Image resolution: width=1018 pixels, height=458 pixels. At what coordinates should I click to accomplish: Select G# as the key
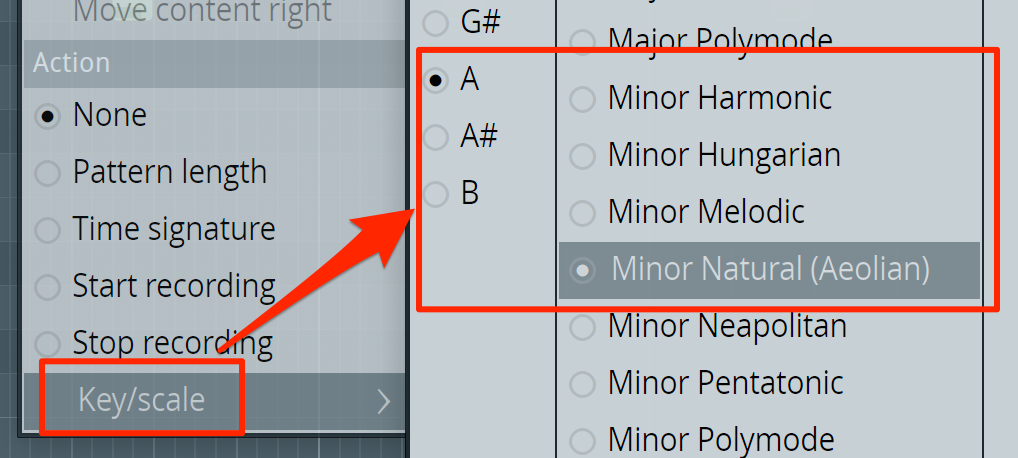point(484,24)
